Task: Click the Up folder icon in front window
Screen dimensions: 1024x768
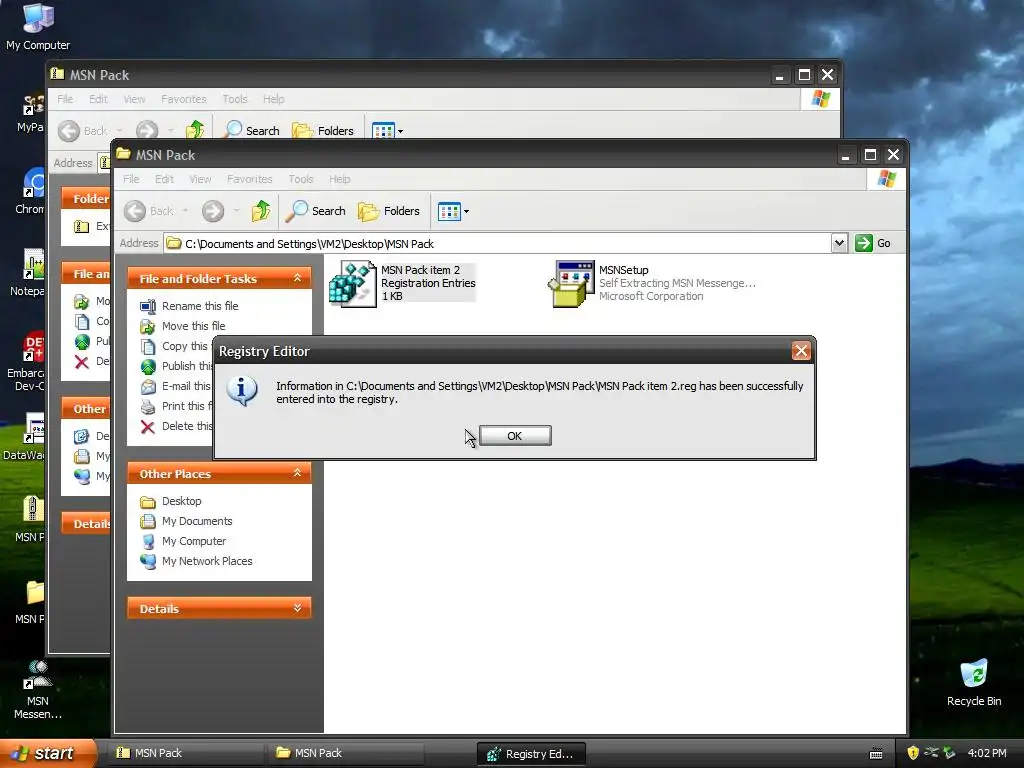Action: (261, 211)
